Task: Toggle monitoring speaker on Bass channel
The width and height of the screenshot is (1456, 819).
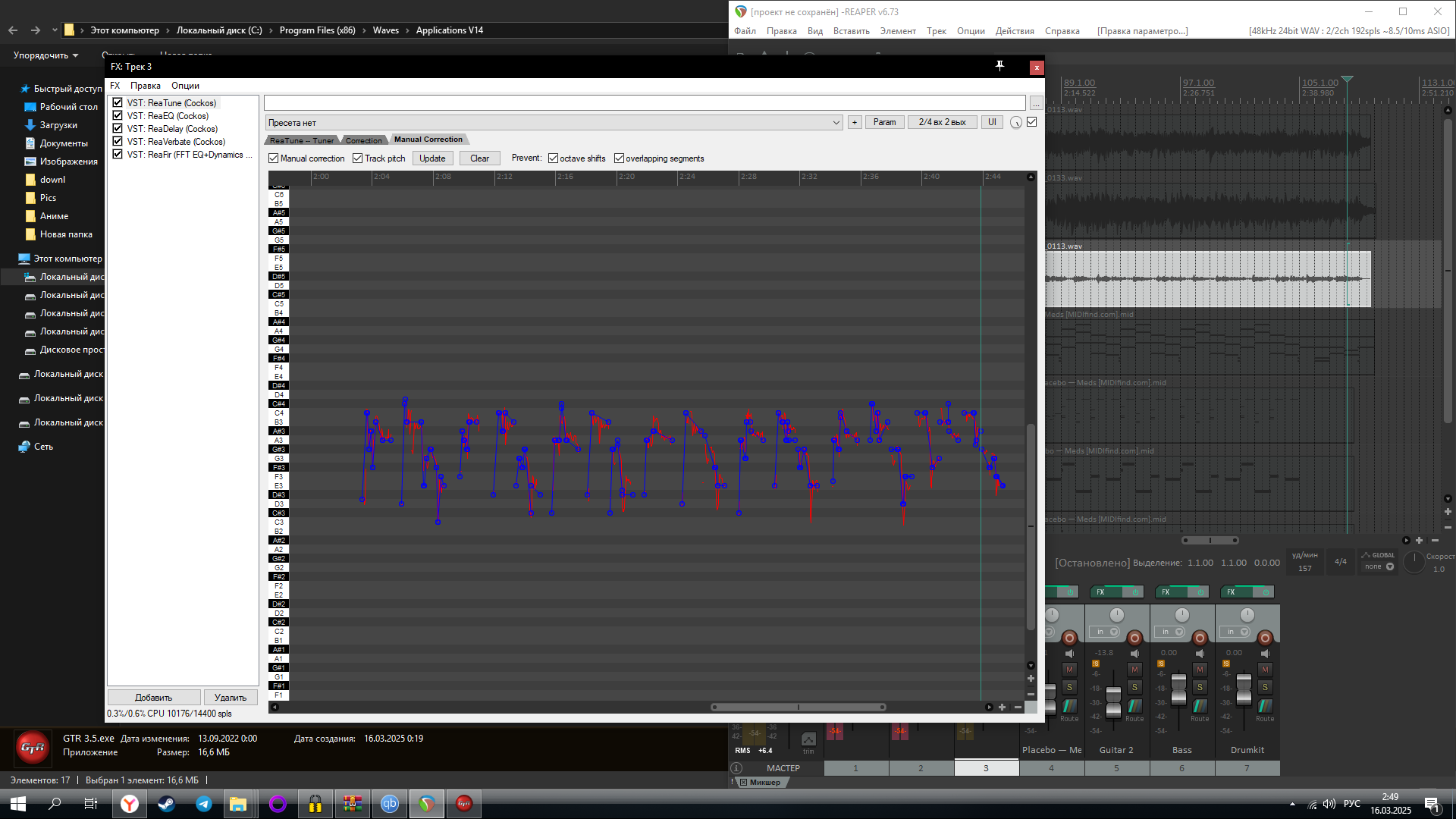Action: (1200, 654)
